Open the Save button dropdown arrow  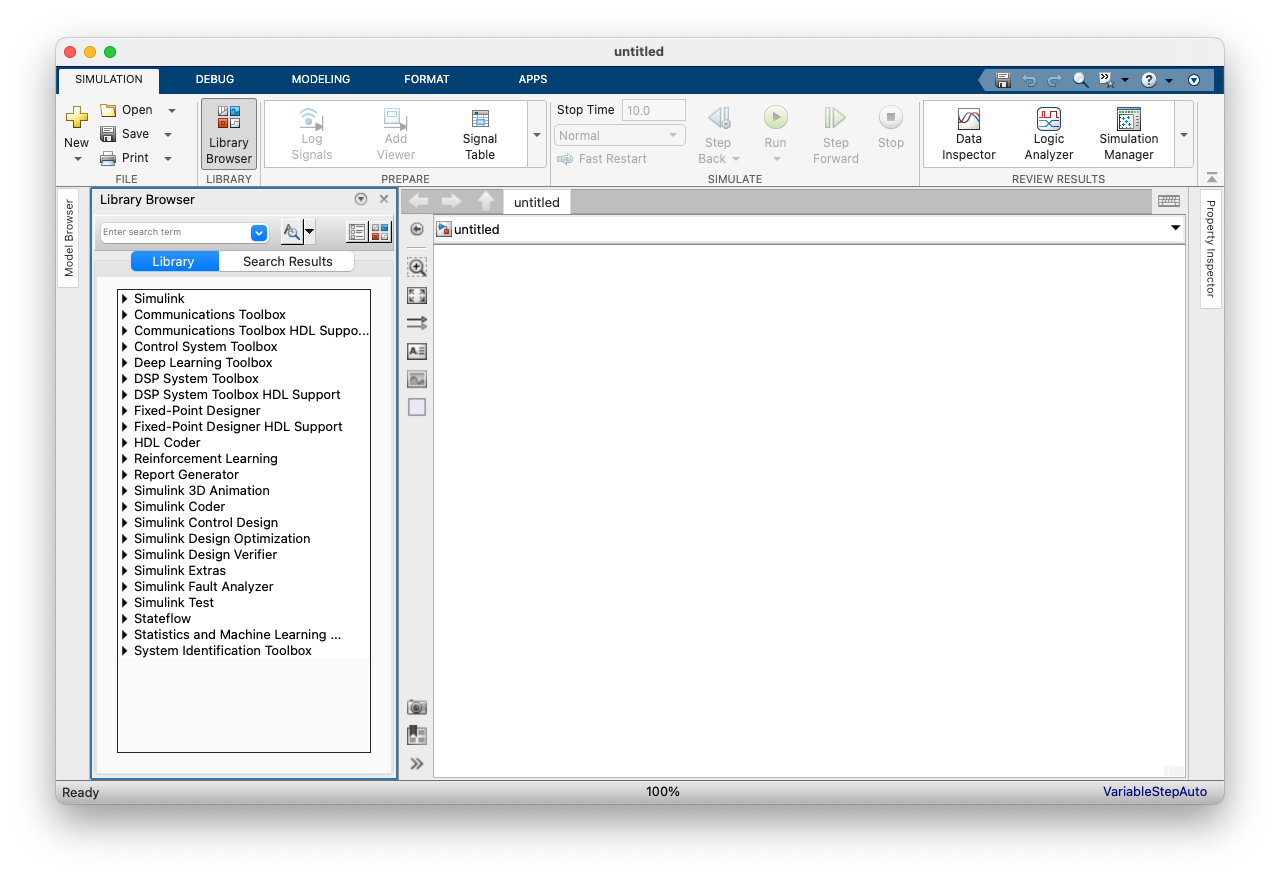click(x=167, y=134)
